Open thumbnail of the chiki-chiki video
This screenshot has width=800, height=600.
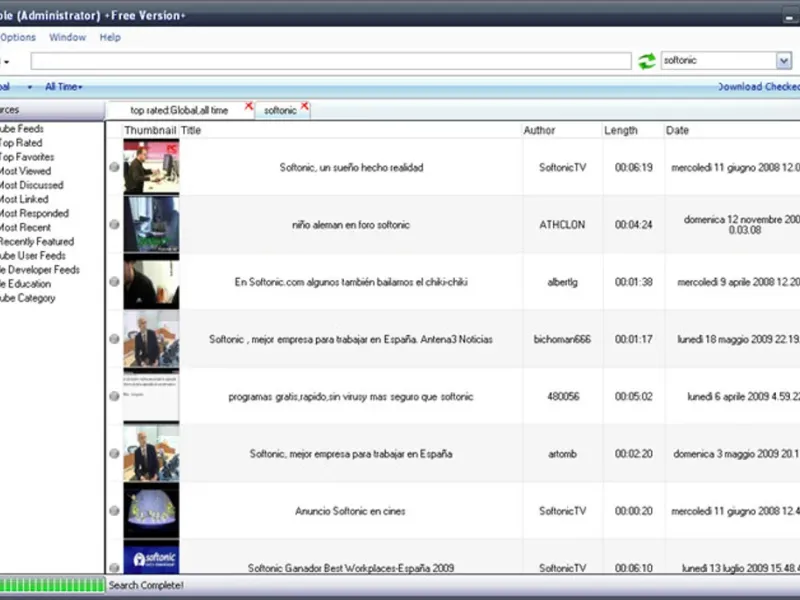pos(152,282)
